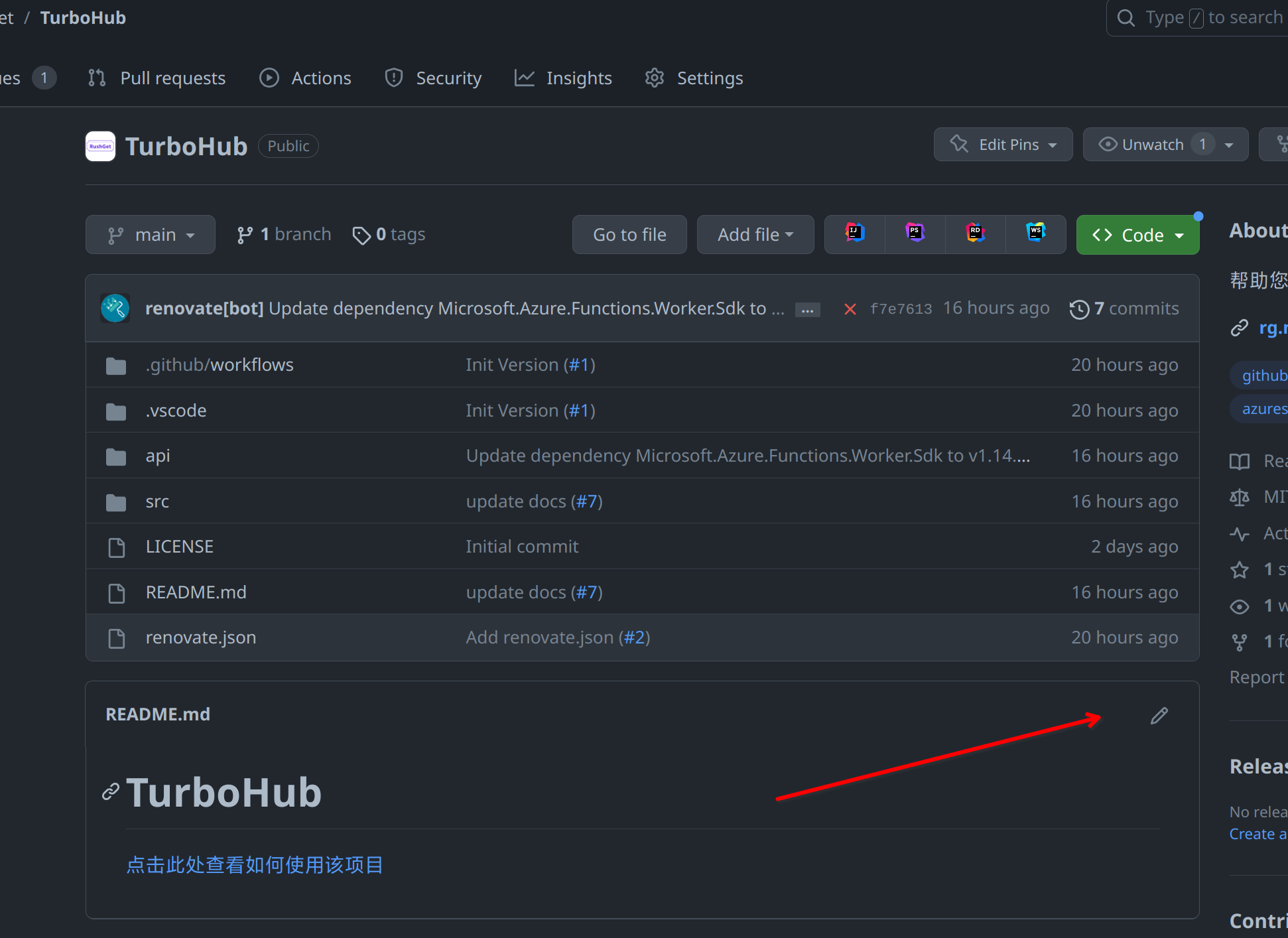Open the Security tab
Viewport: 1288px width, 938px height.
coord(433,78)
